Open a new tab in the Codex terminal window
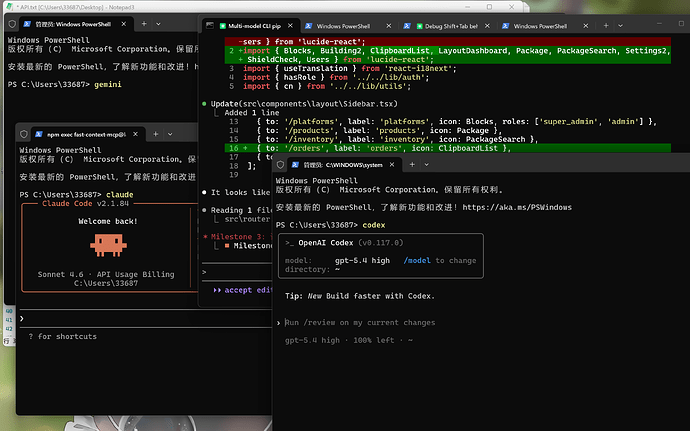The image size is (690, 431). tap(412, 164)
